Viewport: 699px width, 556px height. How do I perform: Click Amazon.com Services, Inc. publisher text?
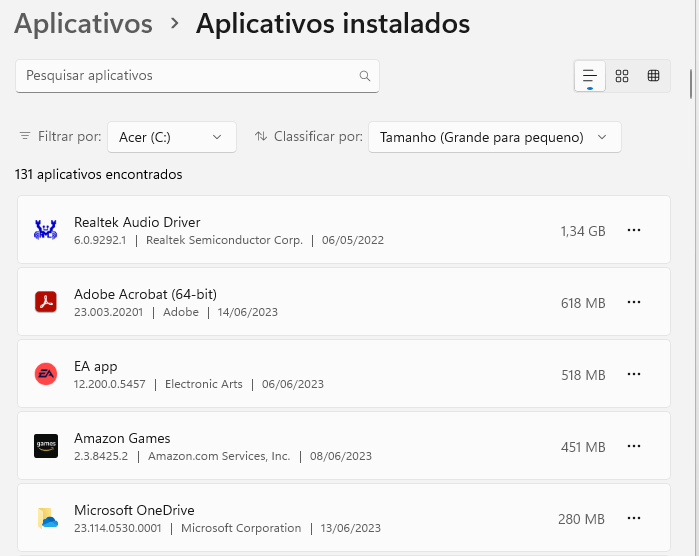click(219, 456)
